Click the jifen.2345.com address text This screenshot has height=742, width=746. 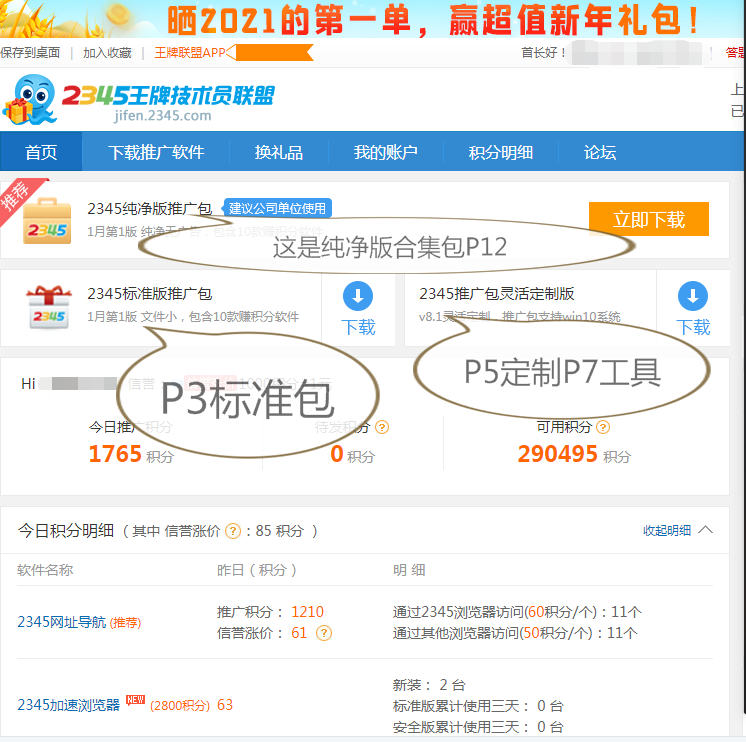click(162, 116)
